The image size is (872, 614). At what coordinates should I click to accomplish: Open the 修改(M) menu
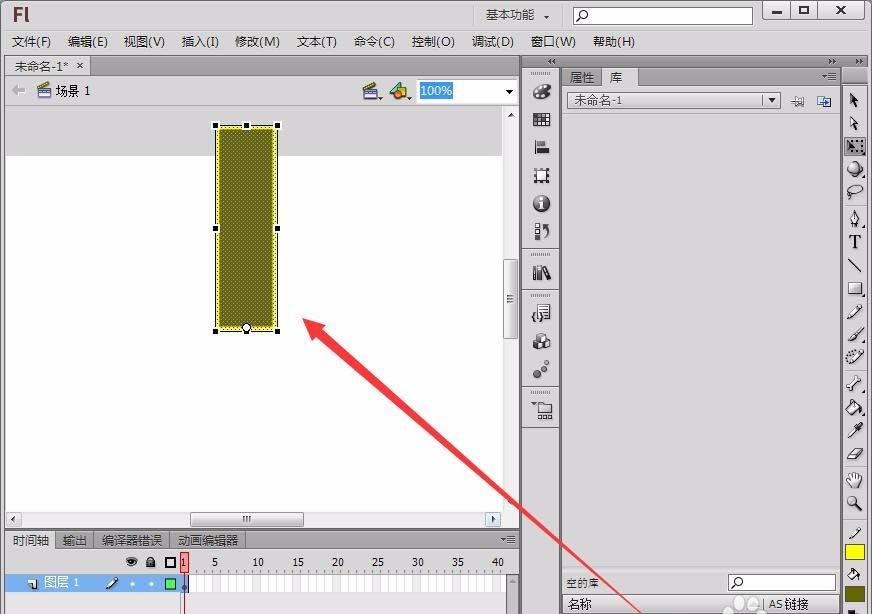coord(257,42)
